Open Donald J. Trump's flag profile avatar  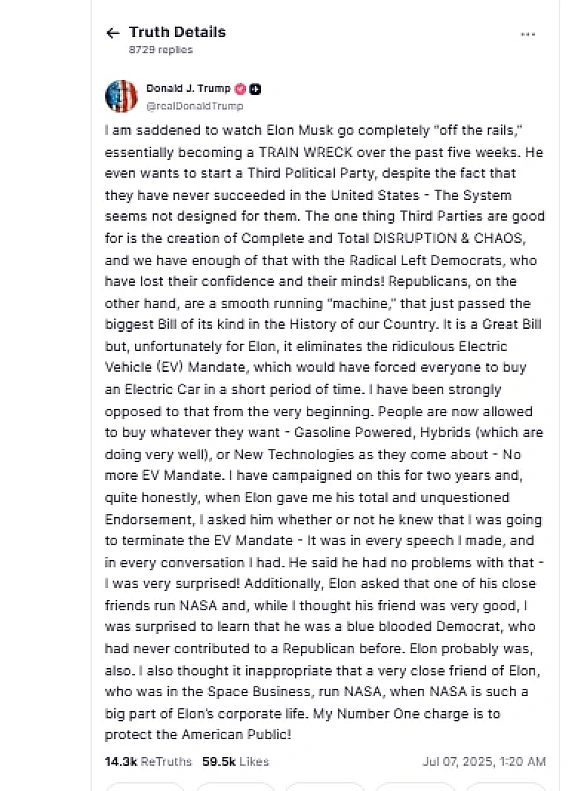(x=121, y=96)
